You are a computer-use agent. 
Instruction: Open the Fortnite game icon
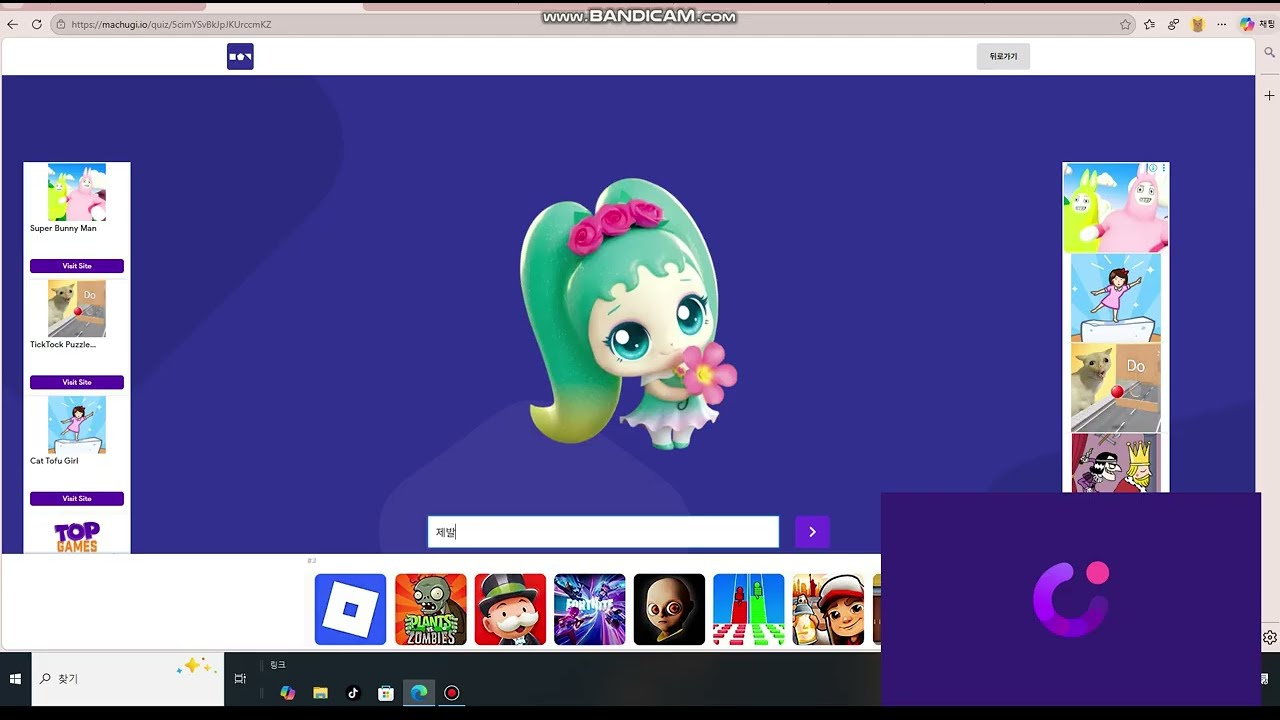[590, 609]
